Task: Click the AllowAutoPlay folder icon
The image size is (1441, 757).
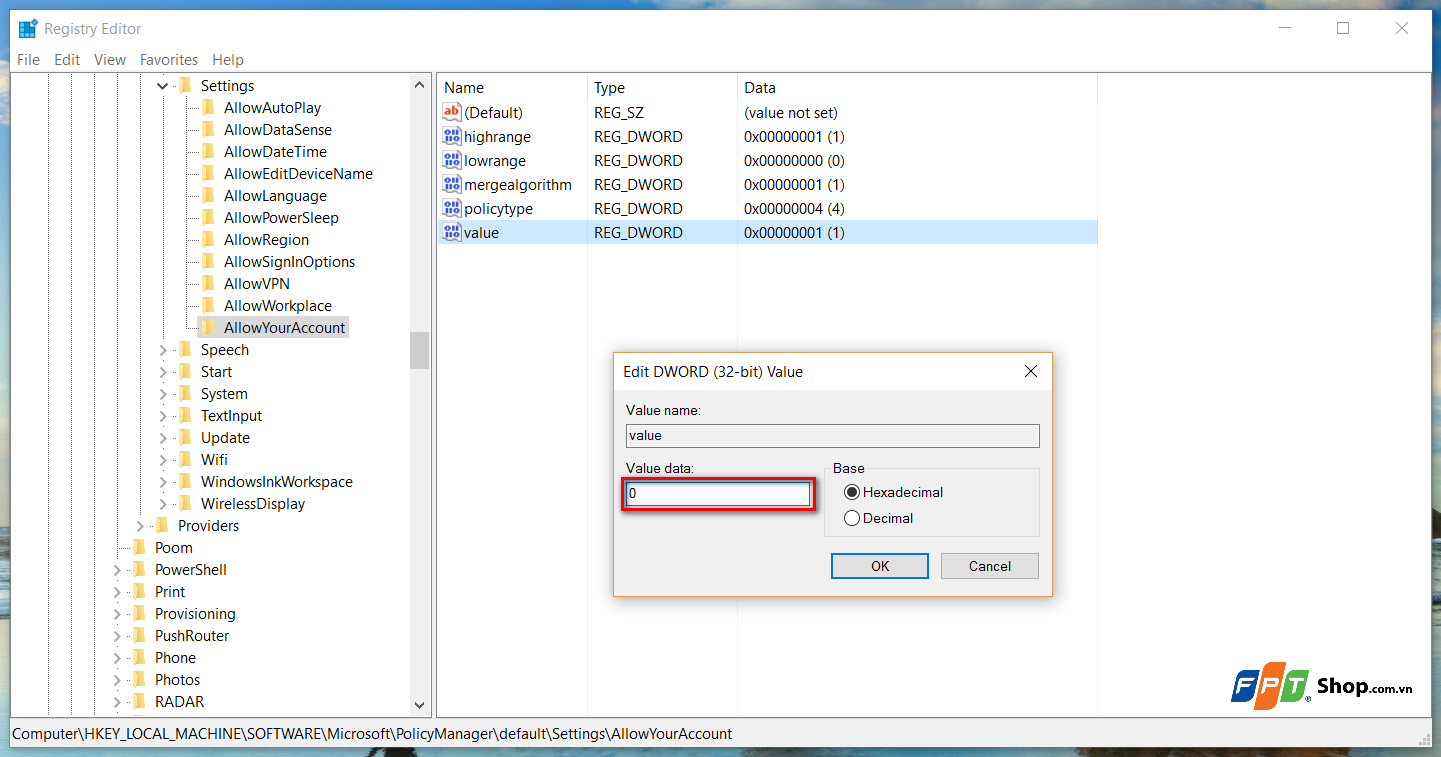Action: point(209,107)
